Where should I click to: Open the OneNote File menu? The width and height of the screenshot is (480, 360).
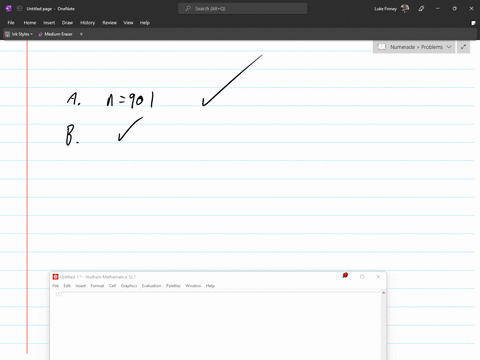coord(11,23)
